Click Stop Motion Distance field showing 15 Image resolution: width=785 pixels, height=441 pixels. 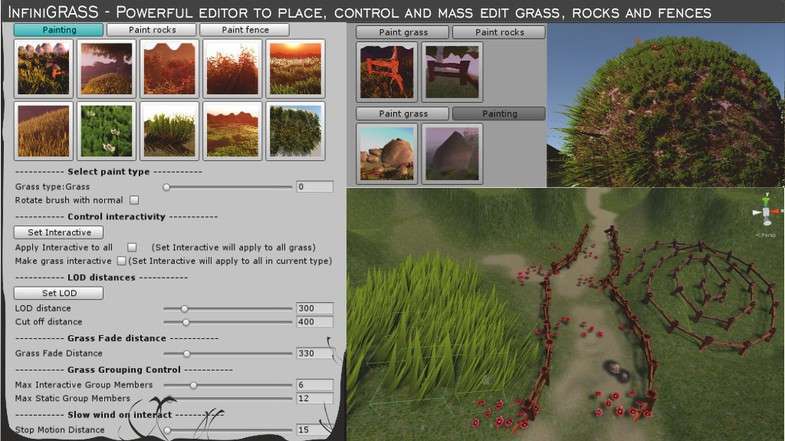click(x=314, y=429)
